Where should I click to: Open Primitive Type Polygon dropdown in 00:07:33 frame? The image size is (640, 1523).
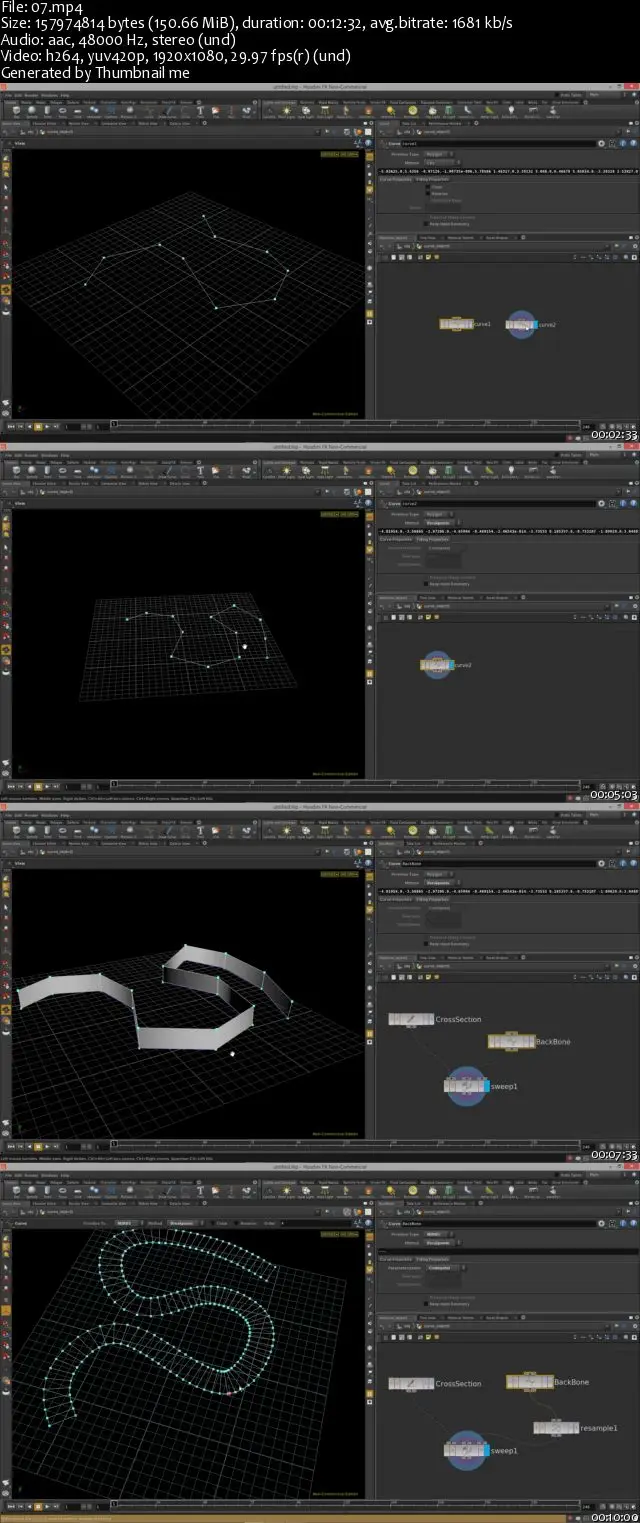[x=438, y=874]
